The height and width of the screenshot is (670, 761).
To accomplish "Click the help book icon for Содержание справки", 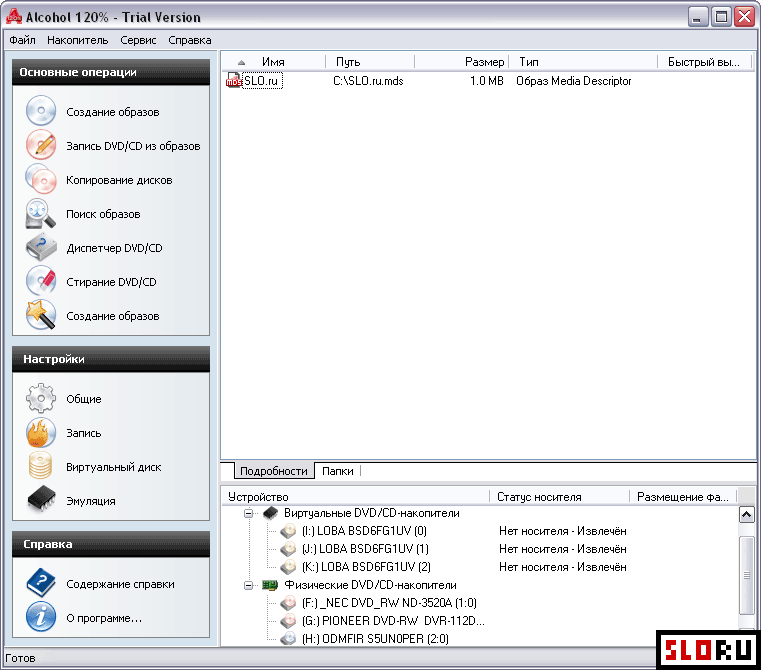I will [41, 583].
